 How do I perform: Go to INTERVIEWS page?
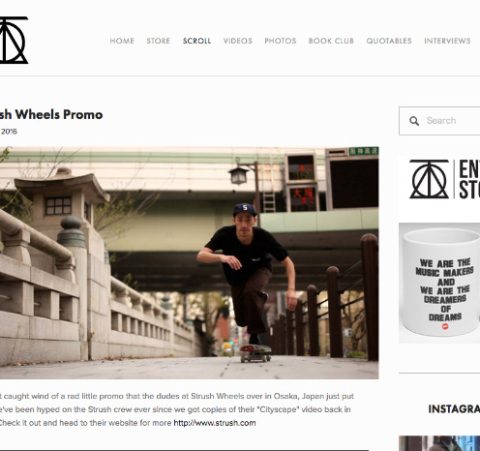click(447, 41)
